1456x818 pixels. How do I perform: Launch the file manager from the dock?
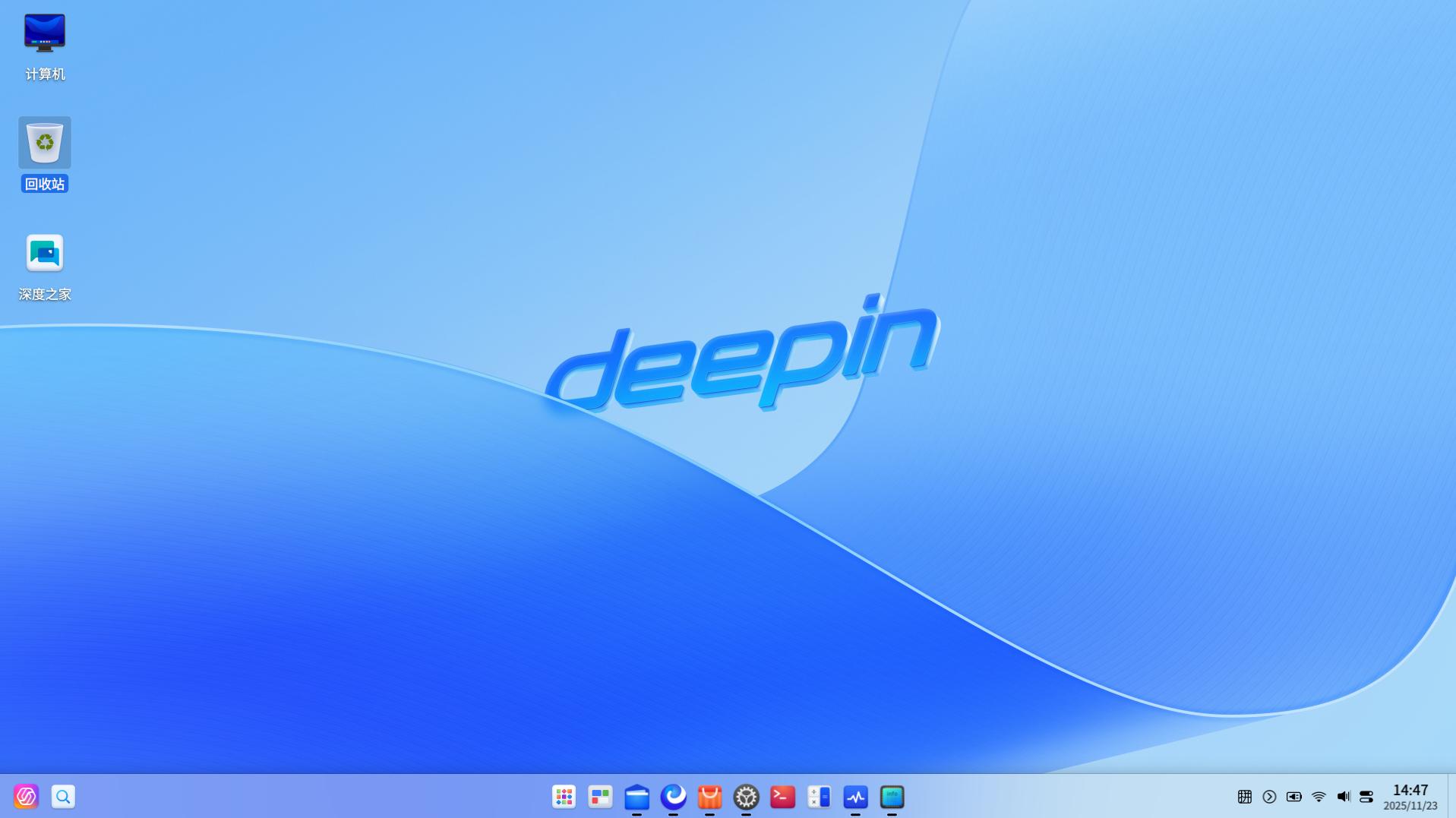click(636, 797)
